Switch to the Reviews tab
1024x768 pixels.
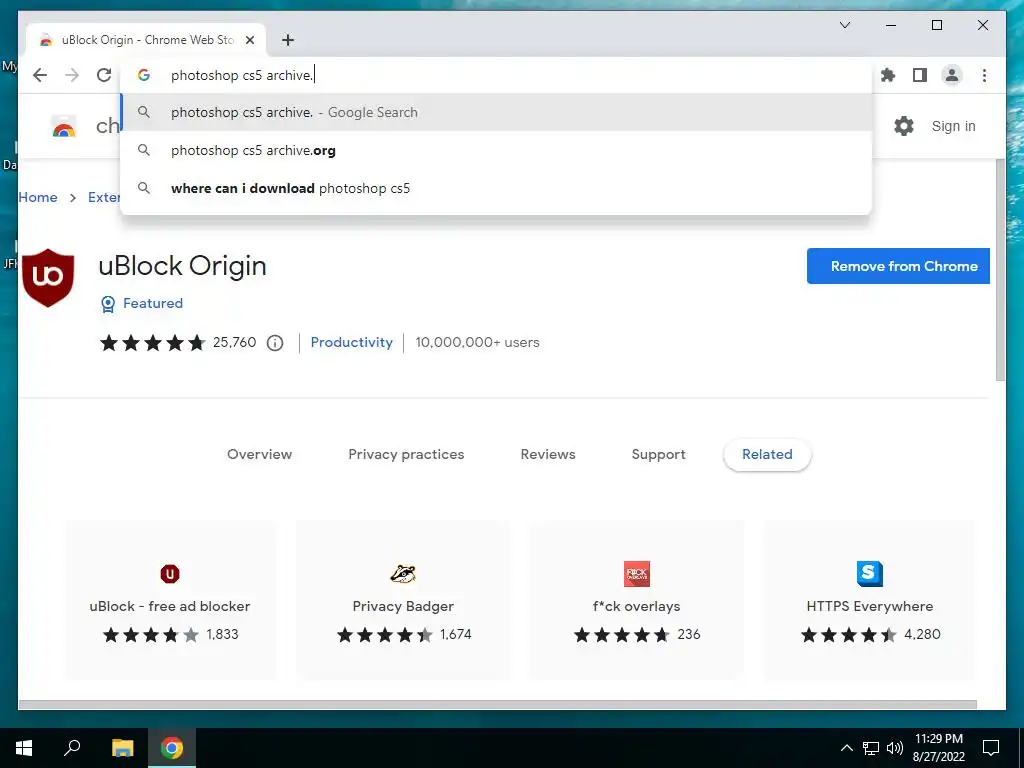548,455
